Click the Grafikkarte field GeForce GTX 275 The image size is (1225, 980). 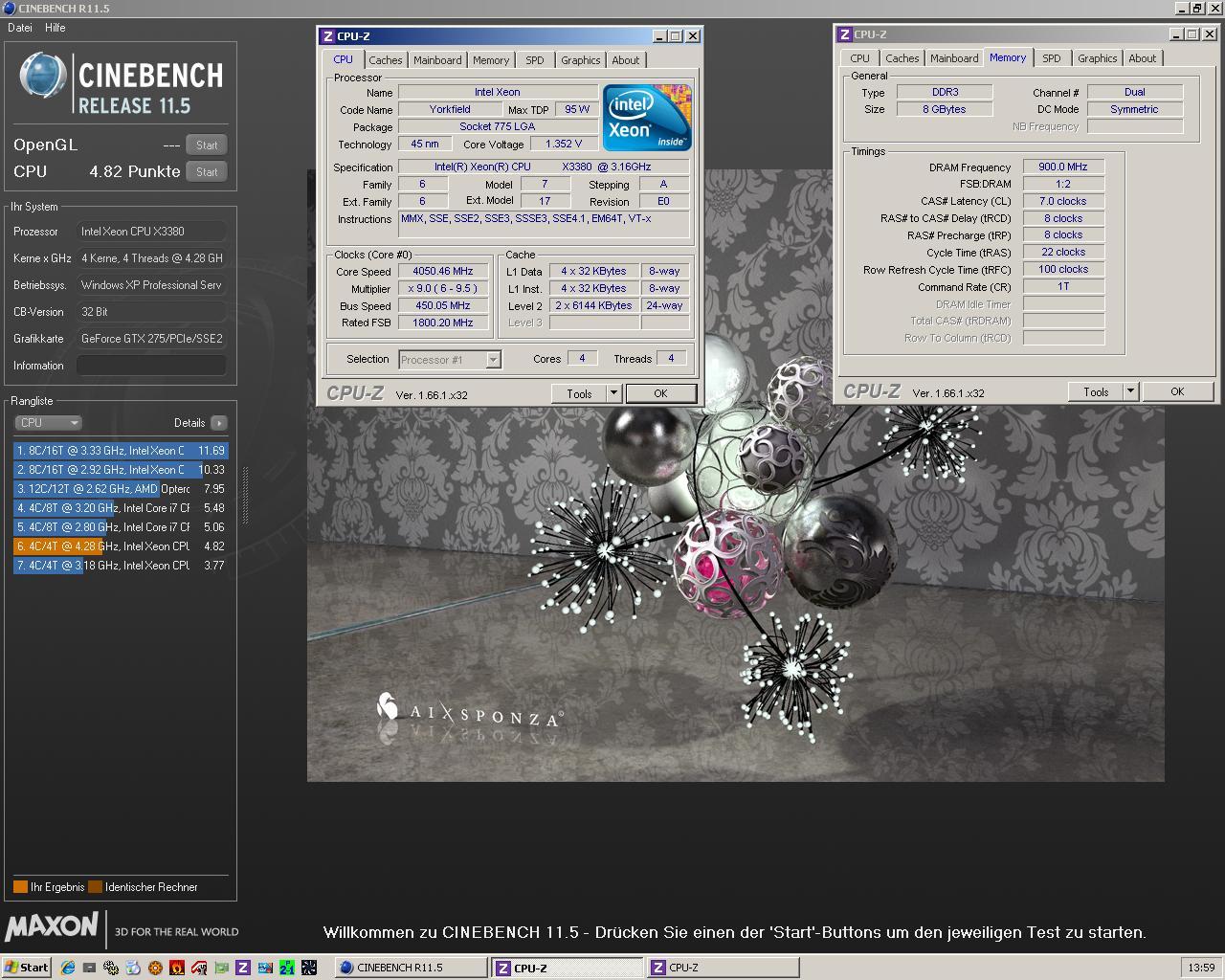[x=151, y=339]
